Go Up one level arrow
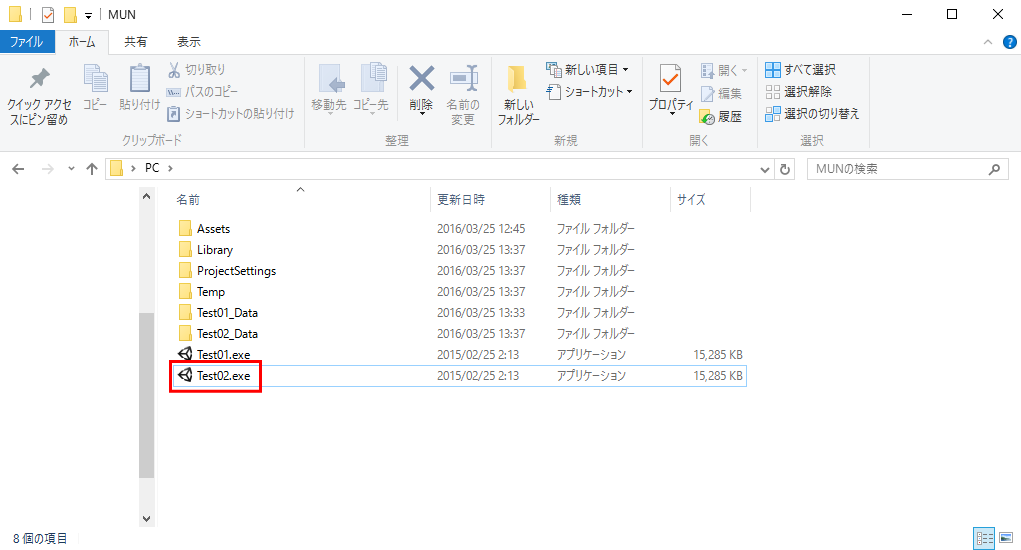Screen dimensions: 1021x550 [92, 169]
